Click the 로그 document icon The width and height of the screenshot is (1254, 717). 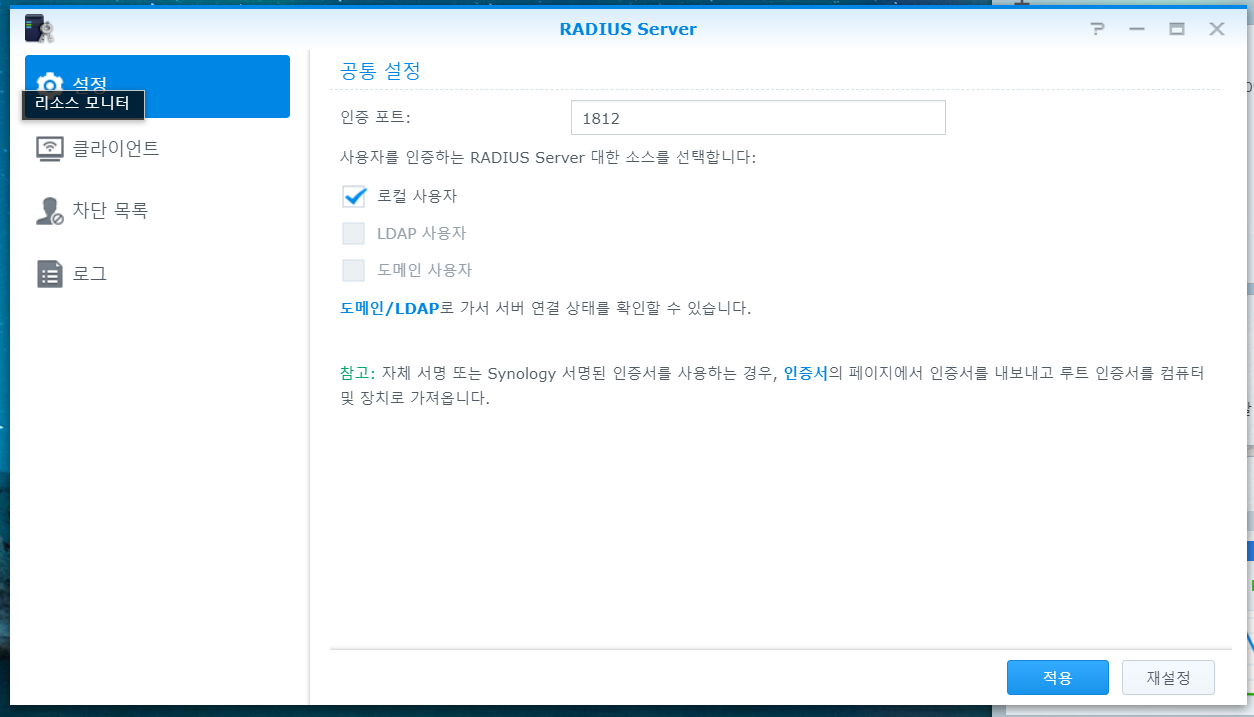[49, 274]
